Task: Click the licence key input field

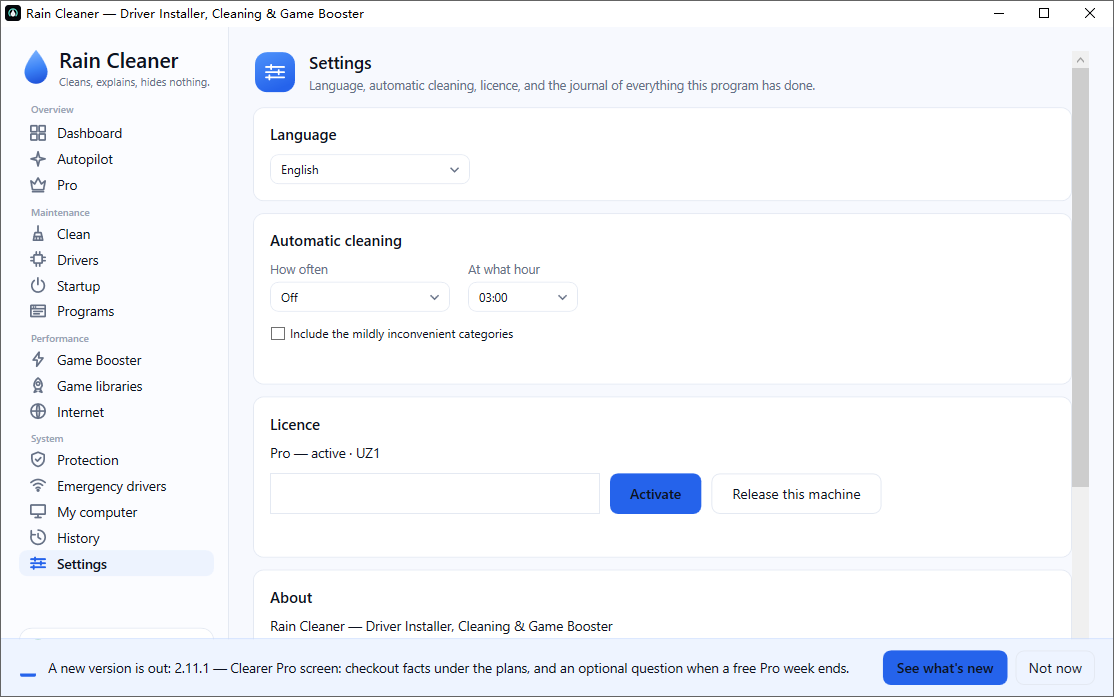Action: pos(435,494)
